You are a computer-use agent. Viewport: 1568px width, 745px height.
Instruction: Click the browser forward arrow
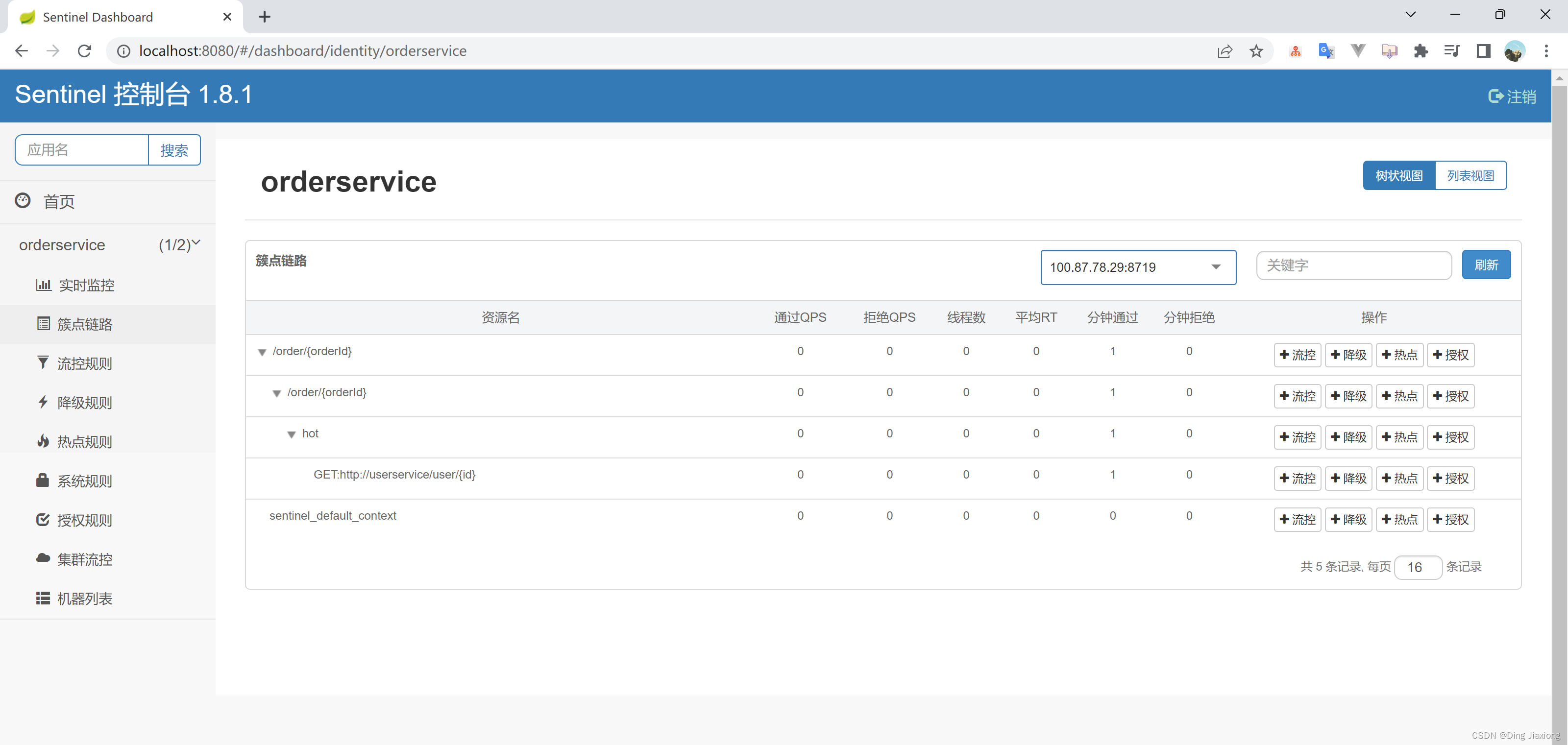[x=53, y=51]
